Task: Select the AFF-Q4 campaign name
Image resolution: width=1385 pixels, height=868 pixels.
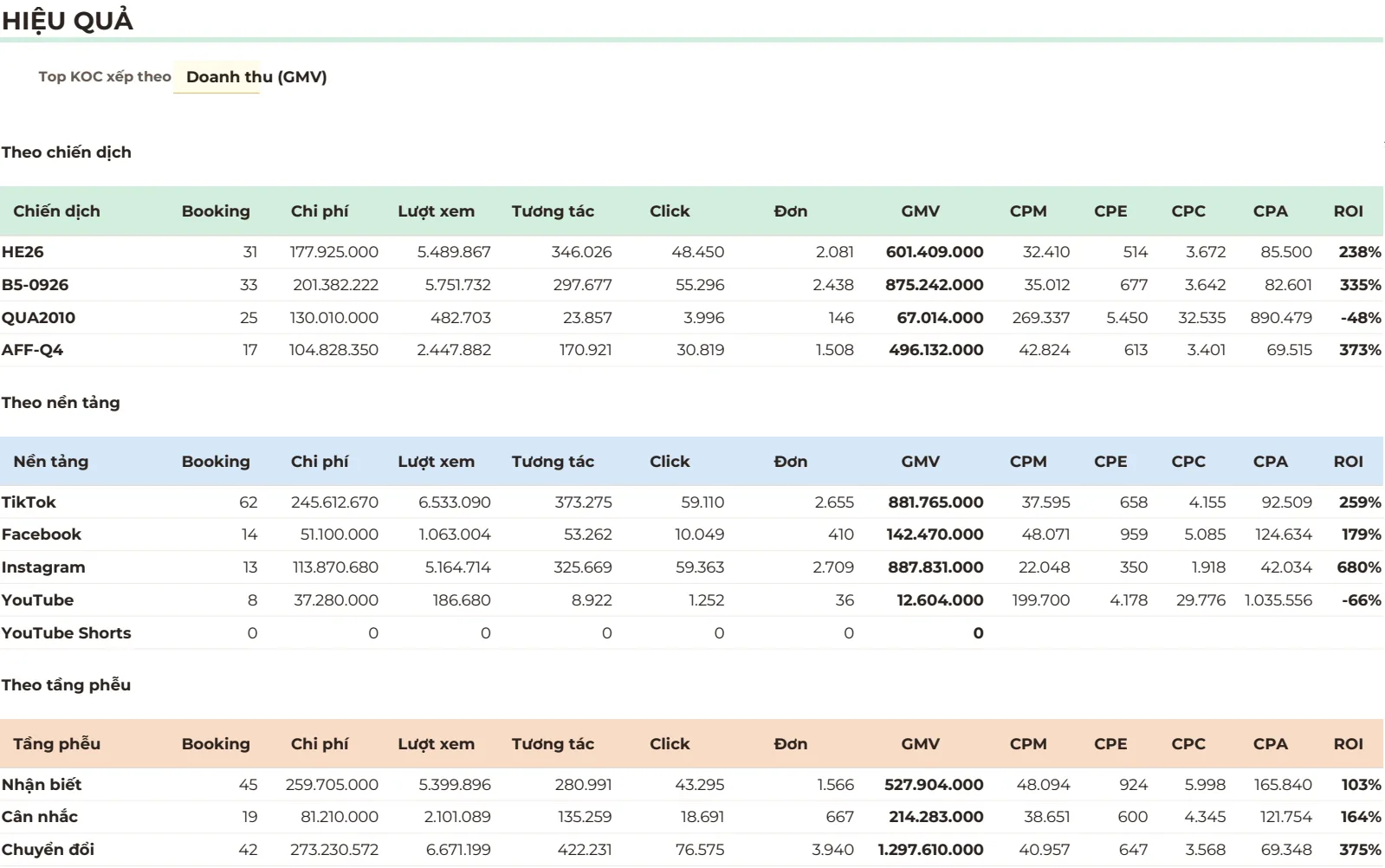Action: point(32,350)
